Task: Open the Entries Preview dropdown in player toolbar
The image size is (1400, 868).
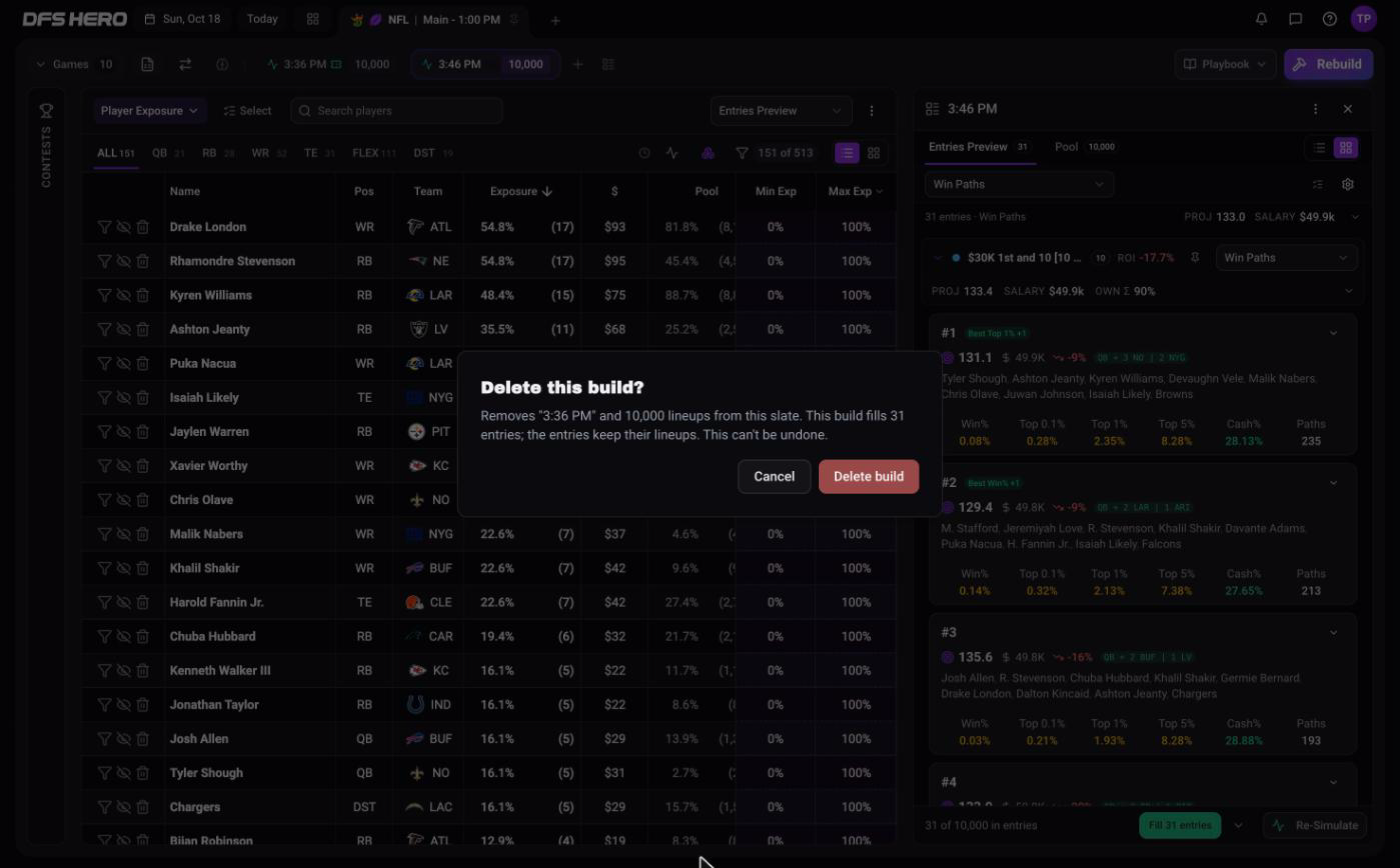Action: (781, 111)
